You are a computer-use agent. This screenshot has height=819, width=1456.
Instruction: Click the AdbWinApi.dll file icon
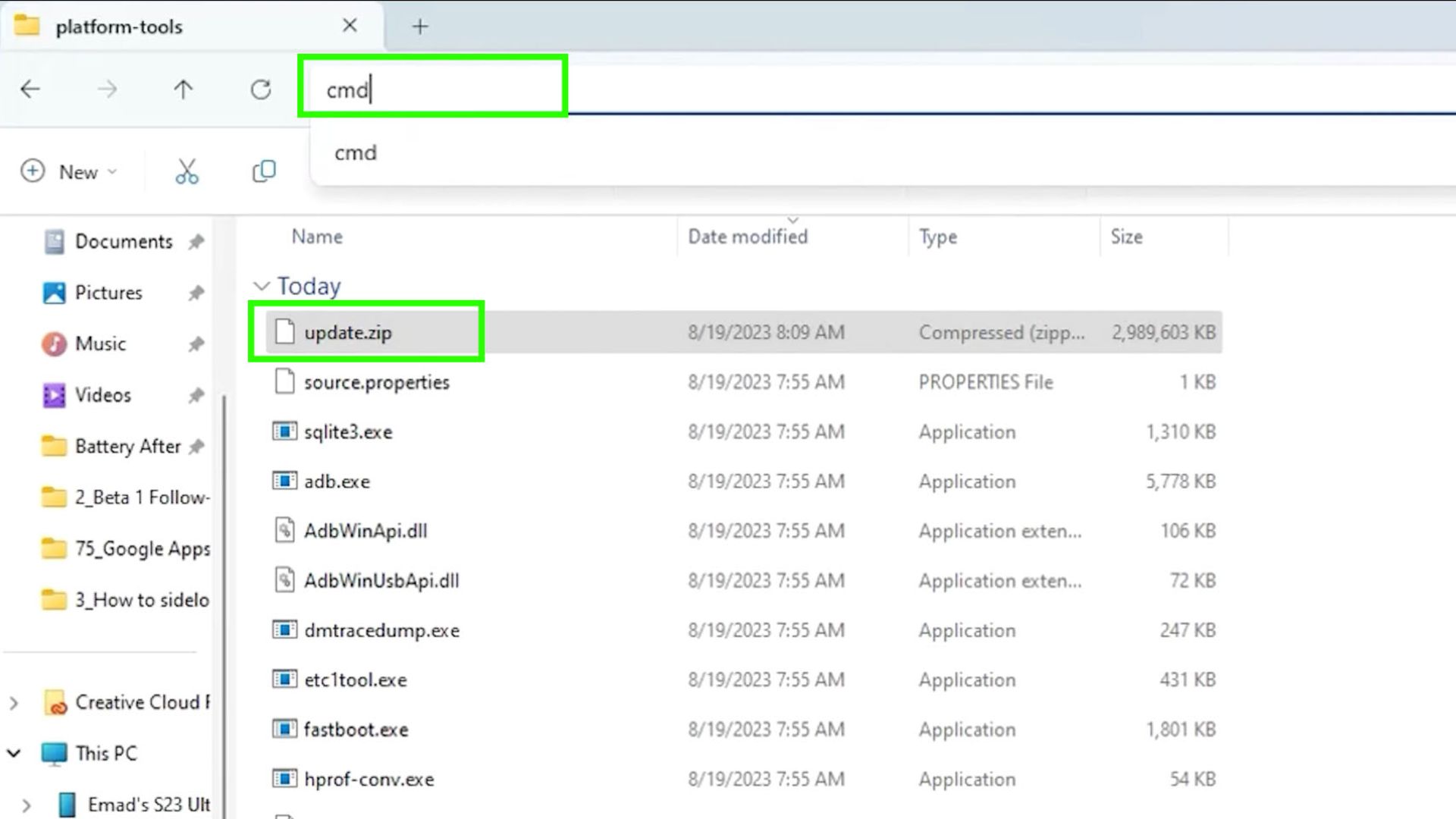click(x=284, y=531)
